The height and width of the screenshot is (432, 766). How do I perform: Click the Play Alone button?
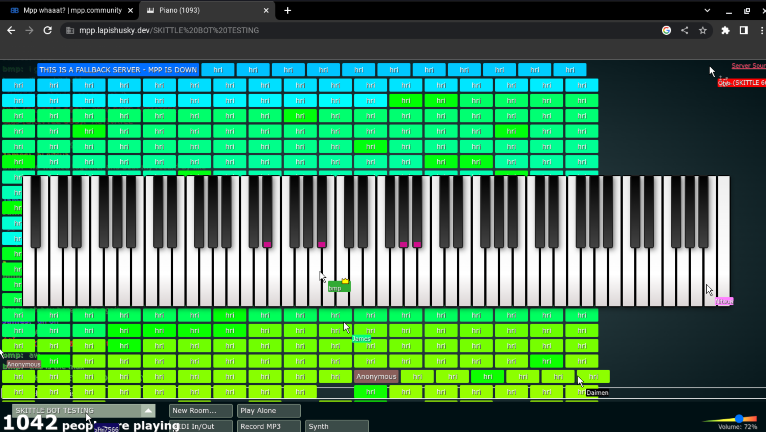[269, 411]
